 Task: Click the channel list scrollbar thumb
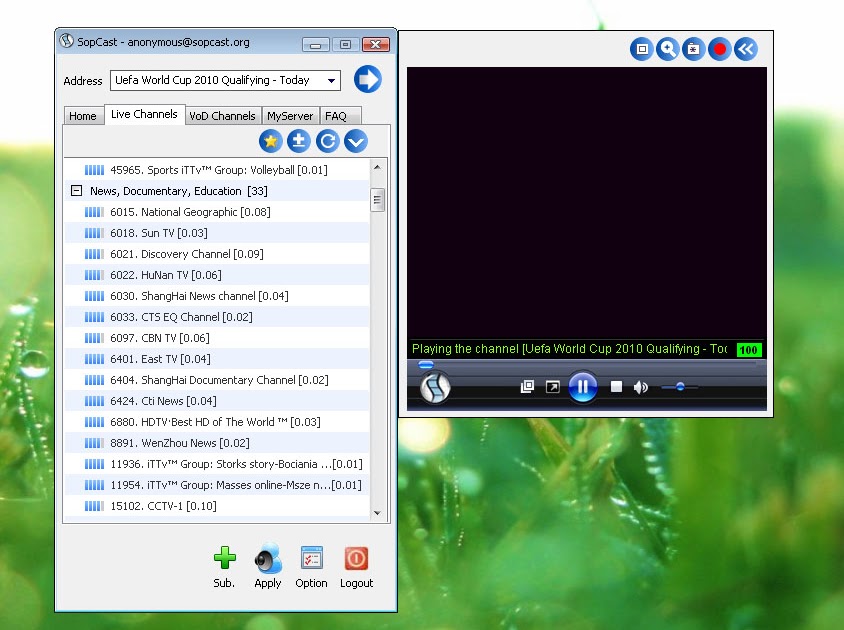377,200
